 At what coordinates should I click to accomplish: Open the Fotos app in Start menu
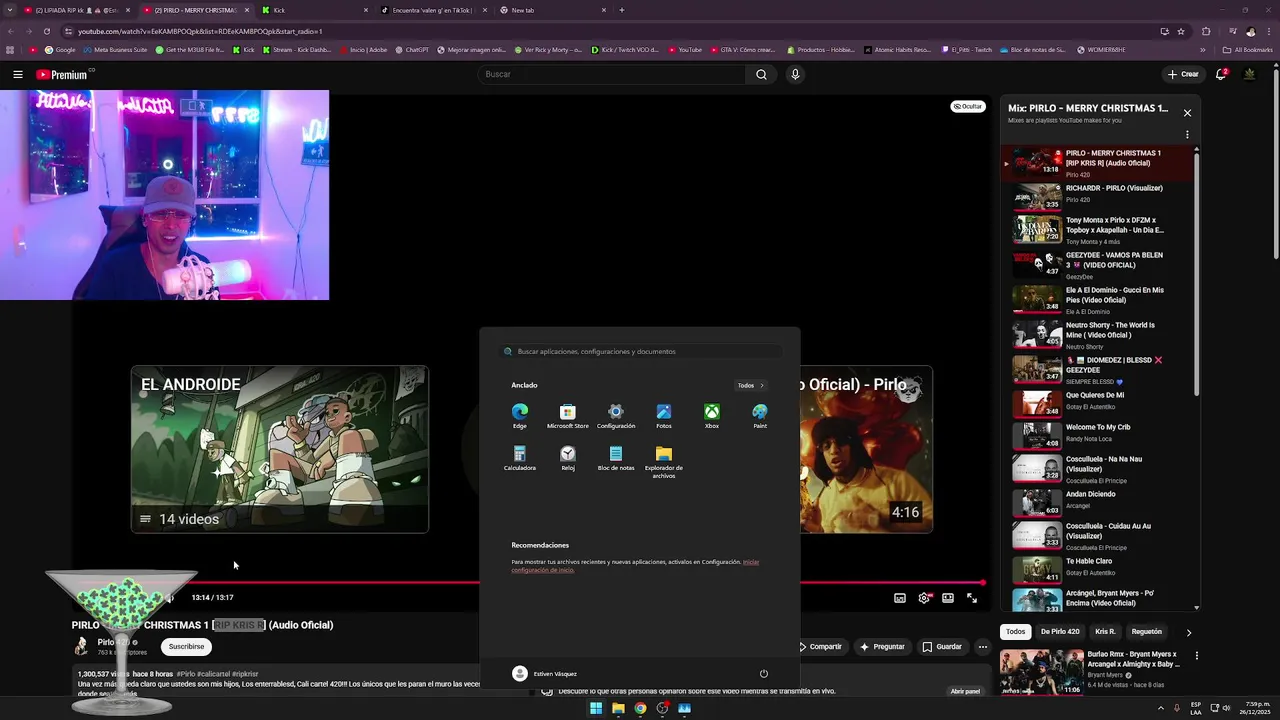click(x=664, y=416)
